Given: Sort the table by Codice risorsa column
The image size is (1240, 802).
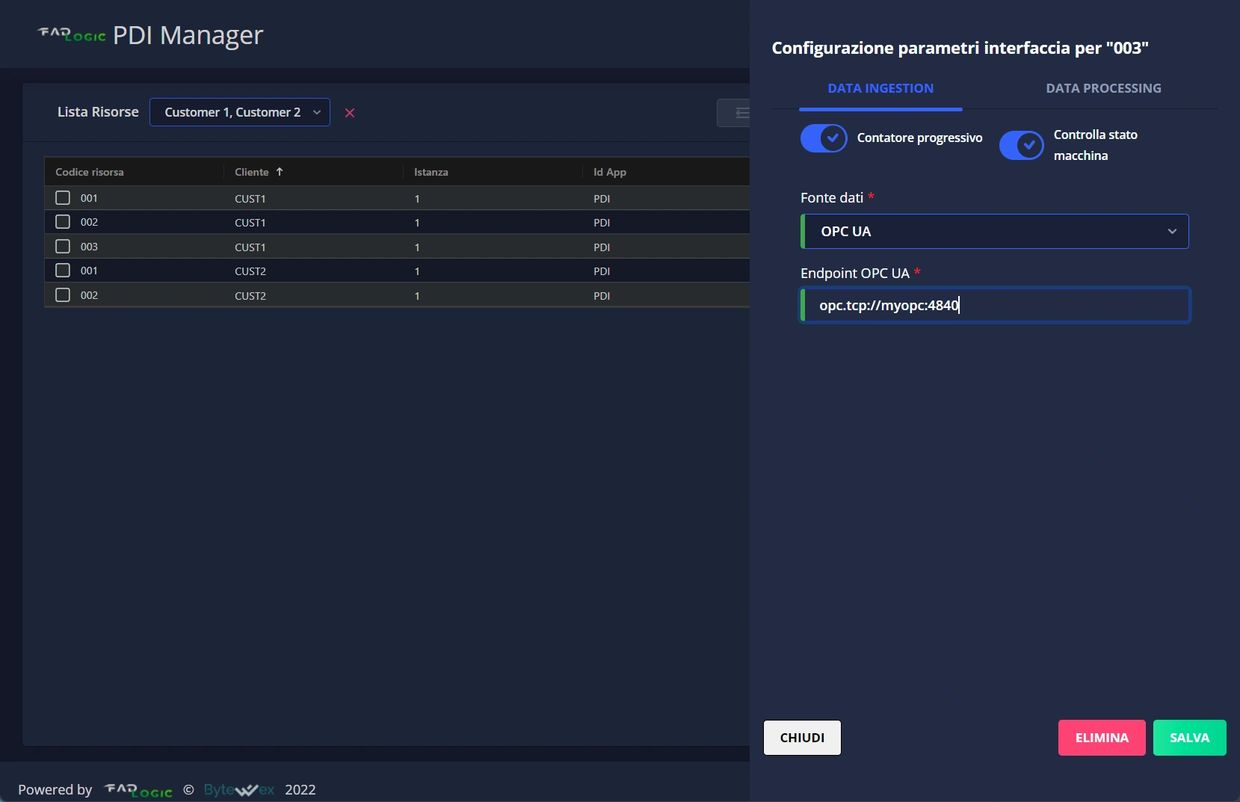Looking at the screenshot, I should tap(90, 172).
